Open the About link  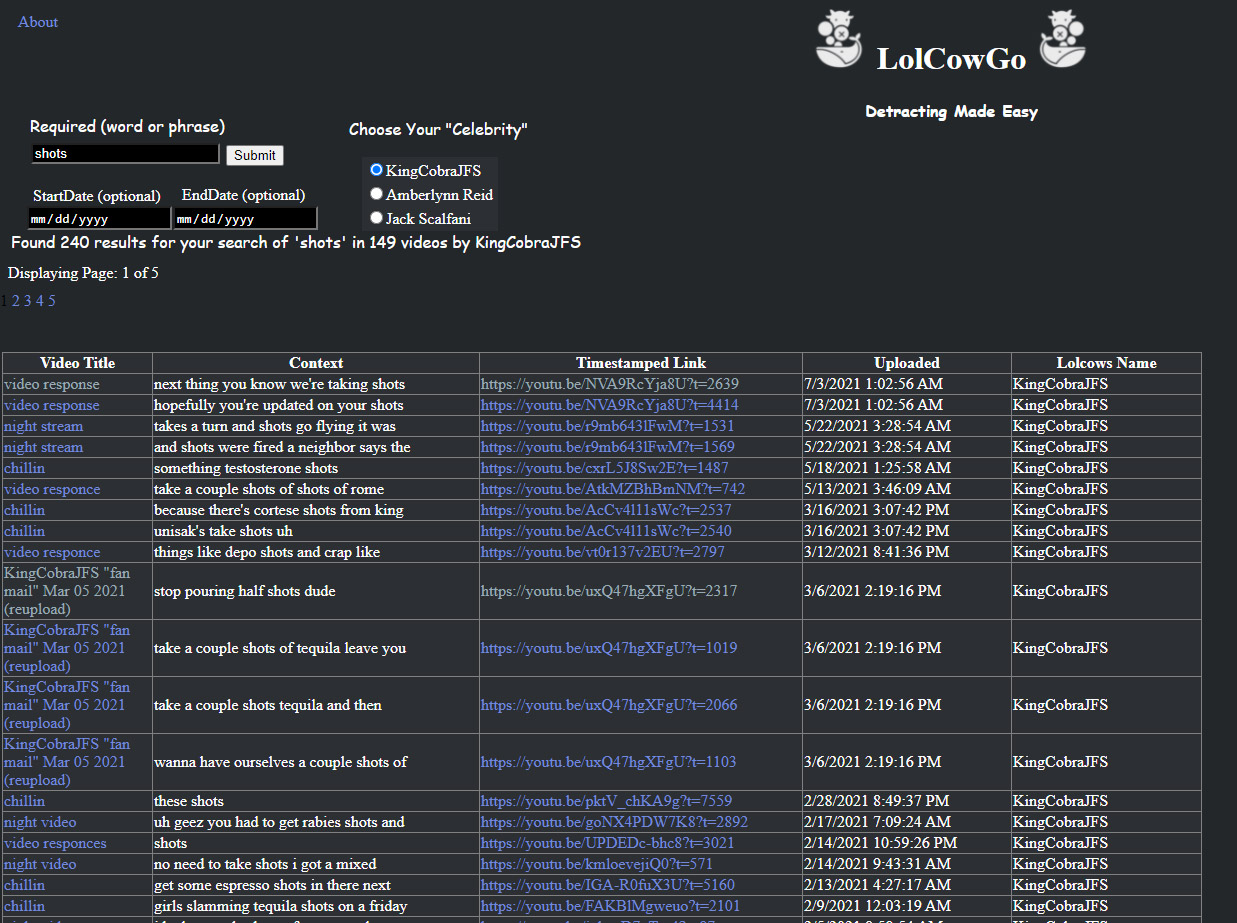[x=38, y=22]
